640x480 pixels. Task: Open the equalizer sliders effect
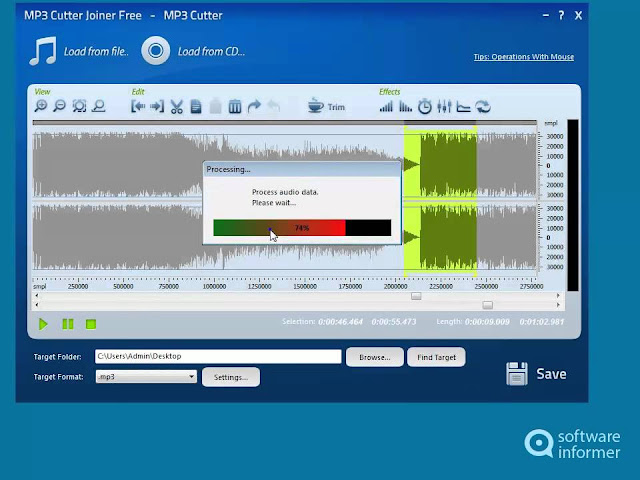(444, 107)
